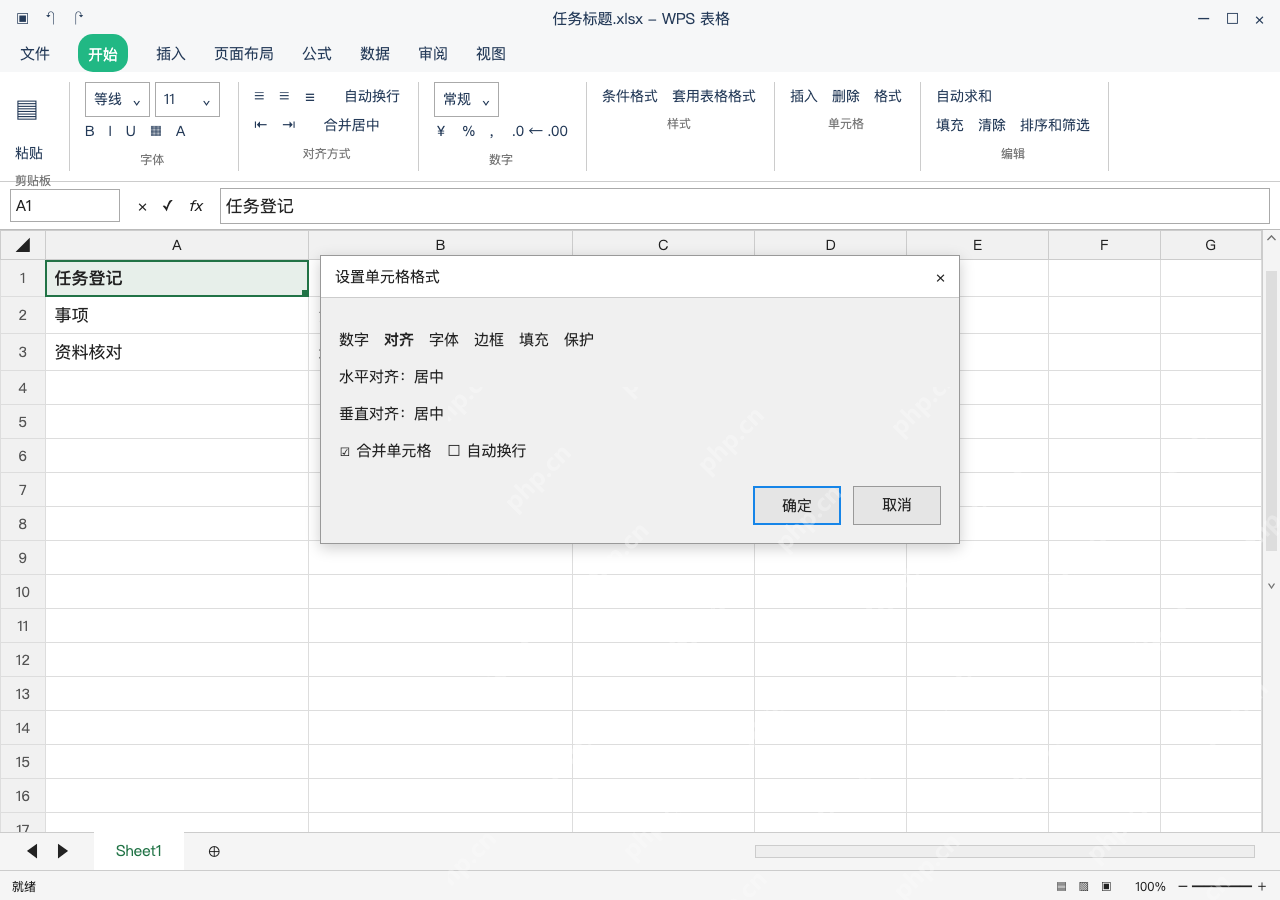Switch to page layout view icon
1280x900 pixels.
point(1083,886)
